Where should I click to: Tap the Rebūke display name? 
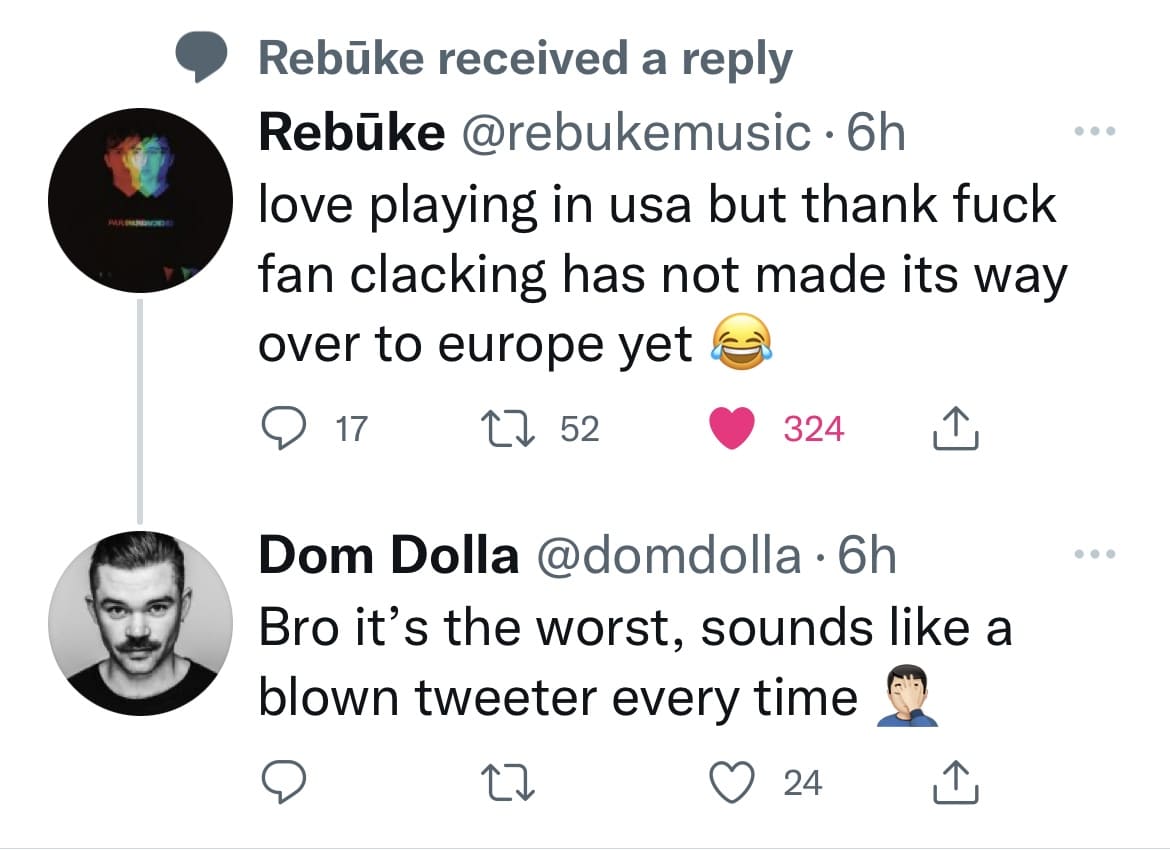tap(351, 134)
